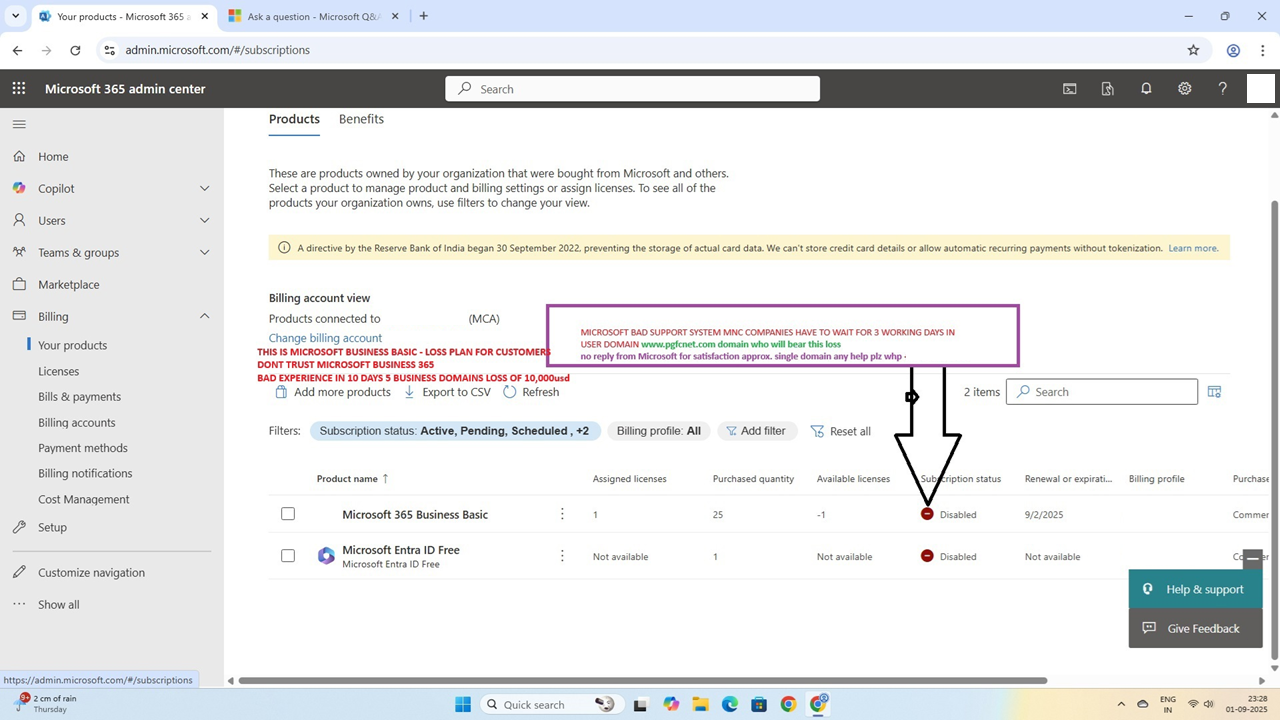The height and width of the screenshot is (720, 1280).
Task: Open Copilot from the taskbar
Action: pyautogui.click(x=670, y=704)
